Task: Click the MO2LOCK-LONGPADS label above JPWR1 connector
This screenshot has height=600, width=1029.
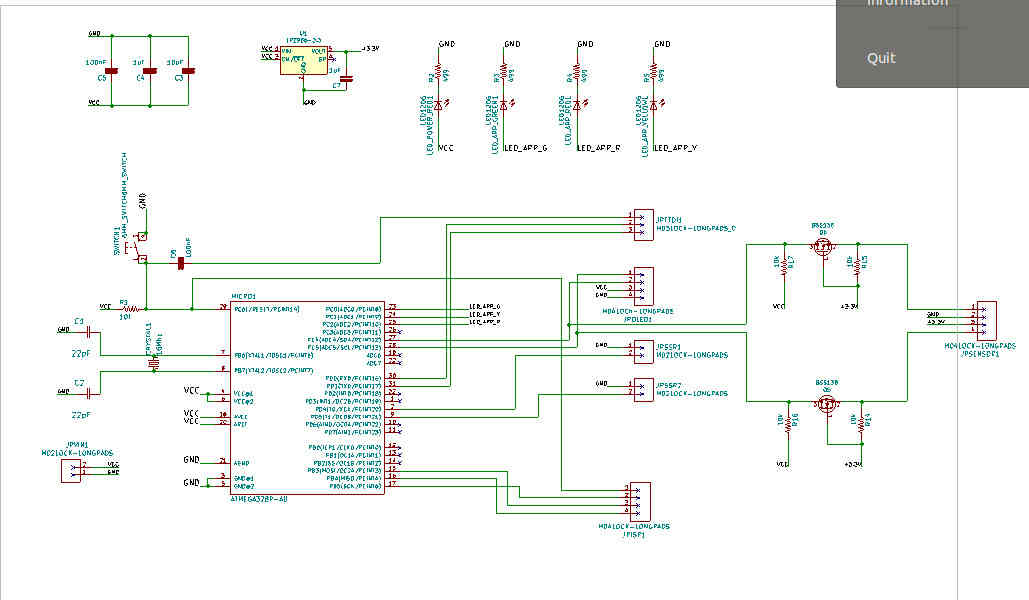Action: [77, 453]
